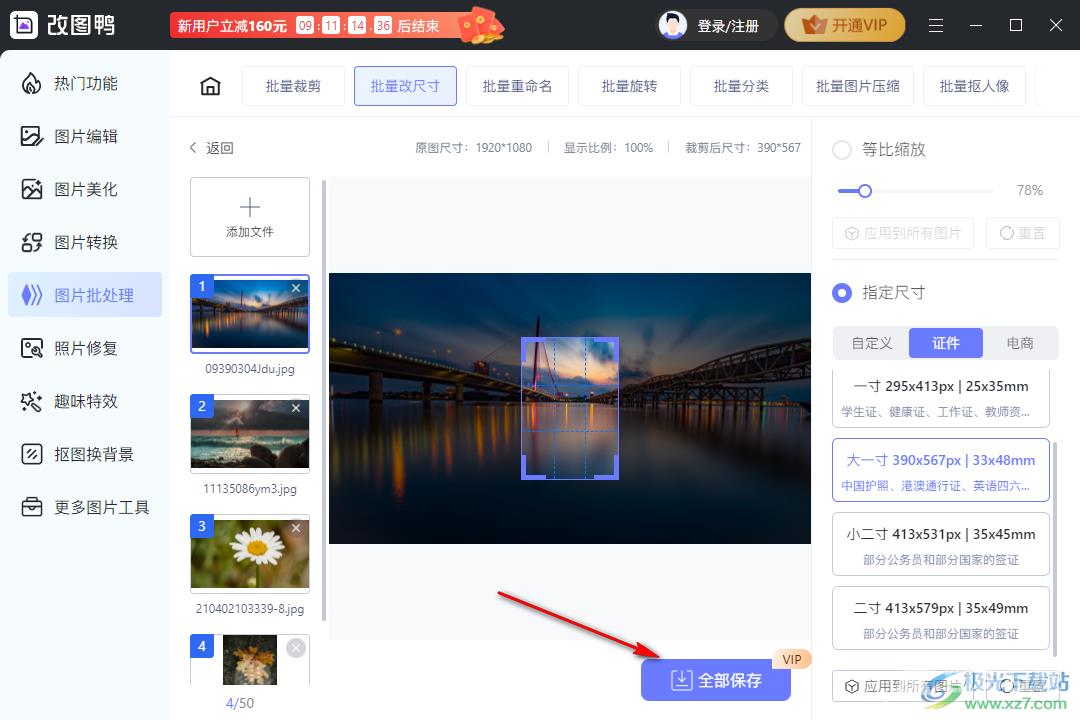The image size is (1080, 720).
Task: Click the 78% scale value
Action: point(1030,190)
